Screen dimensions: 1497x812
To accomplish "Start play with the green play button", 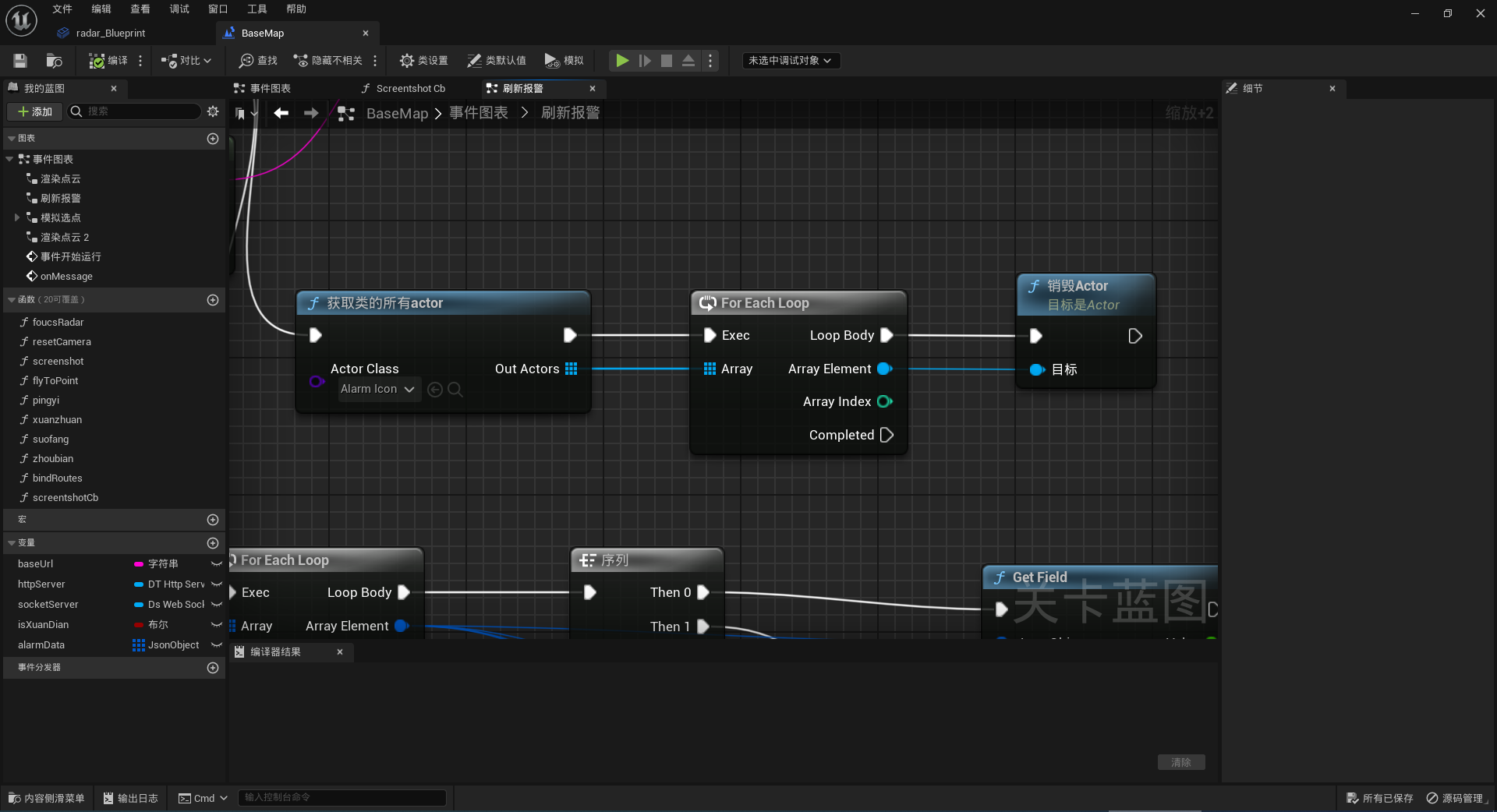I will tap(622, 60).
